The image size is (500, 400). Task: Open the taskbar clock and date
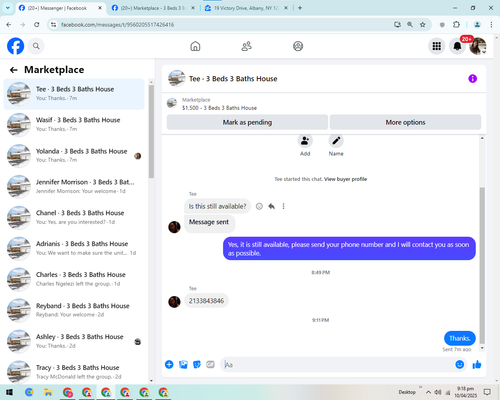[465, 392]
